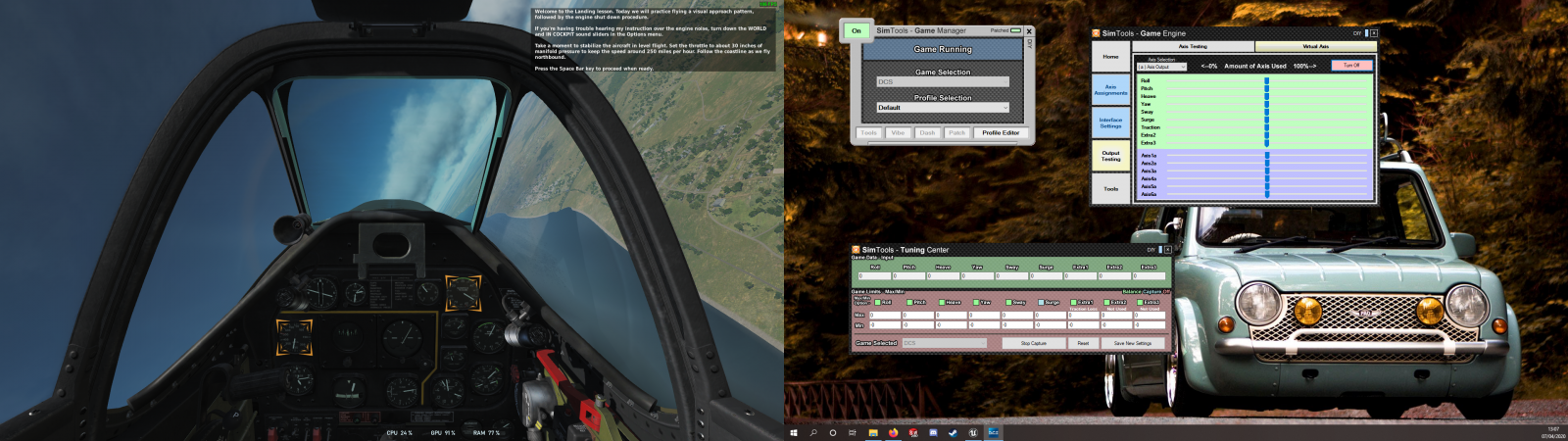Click the Roll axis slider handle

pyautogui.click(x=1266, y=80)
